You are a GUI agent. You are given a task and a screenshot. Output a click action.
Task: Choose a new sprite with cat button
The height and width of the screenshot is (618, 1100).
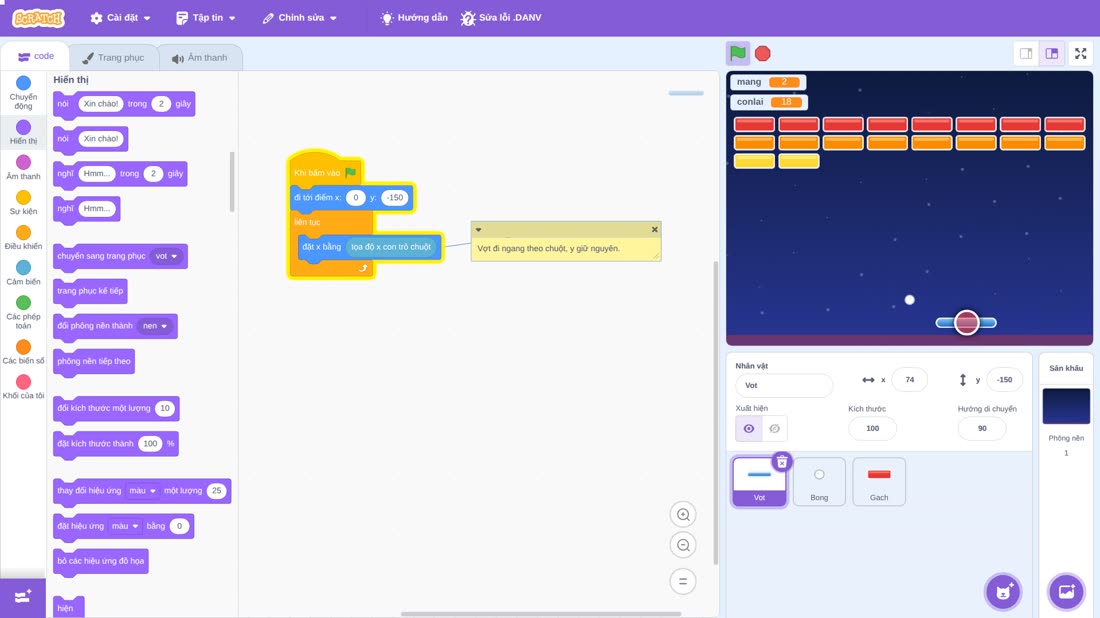(1003, 591)
